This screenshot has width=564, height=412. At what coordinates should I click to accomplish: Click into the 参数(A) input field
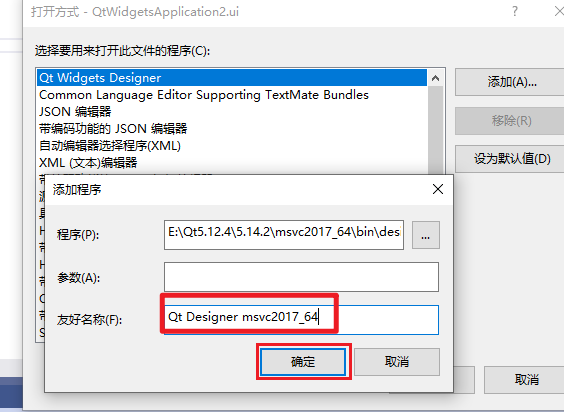click(301, 277)
